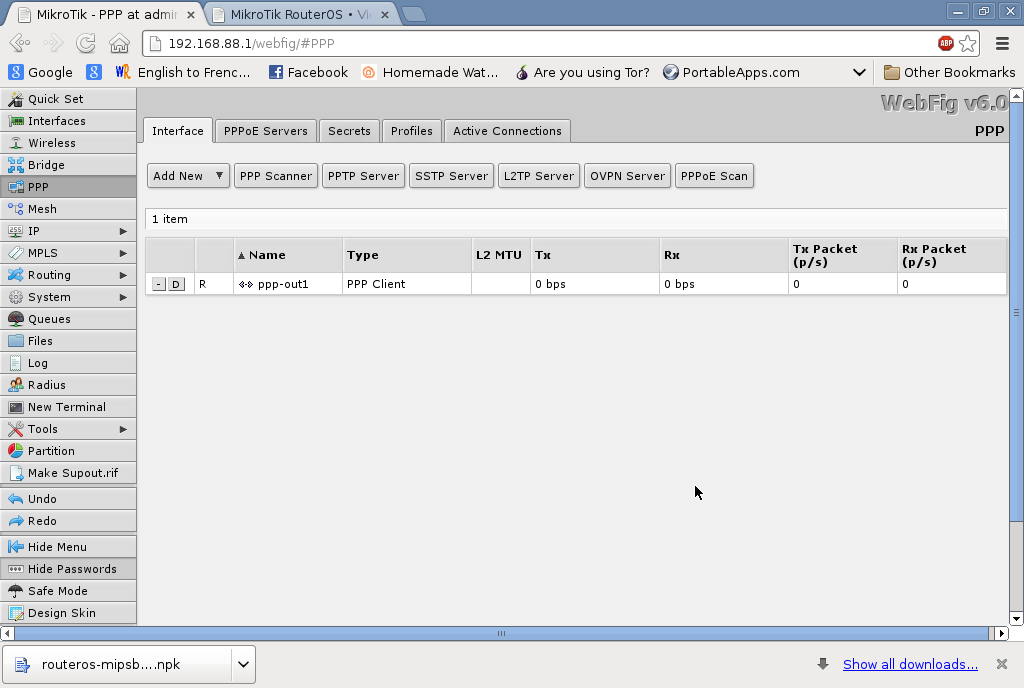
Task: Open the Radius configuration
Action: pos(46,385)
